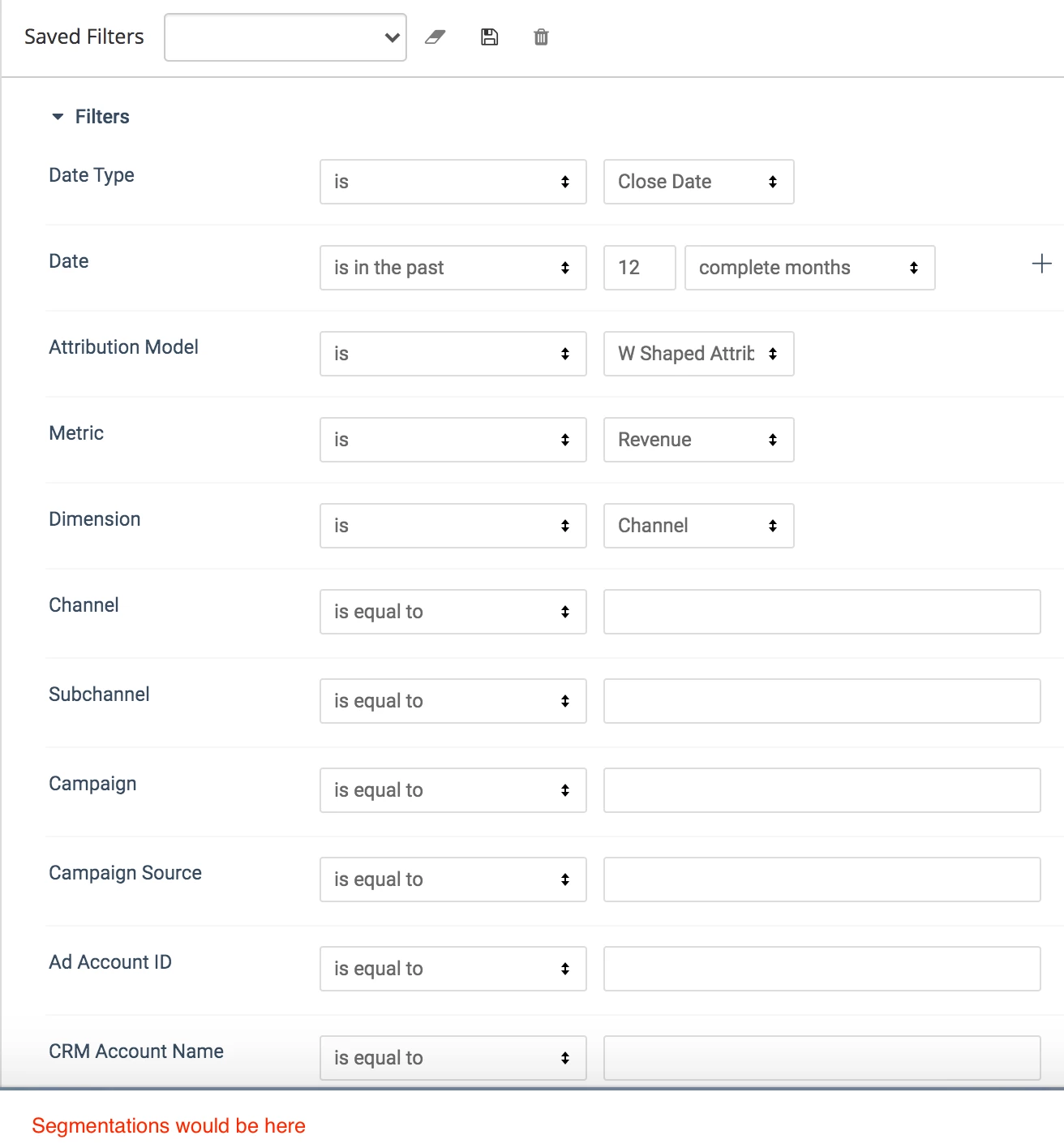The image size is (1064, 1144).
Task: Click 'Segmentations would be here' text
Action: [x=169, y=1126]
